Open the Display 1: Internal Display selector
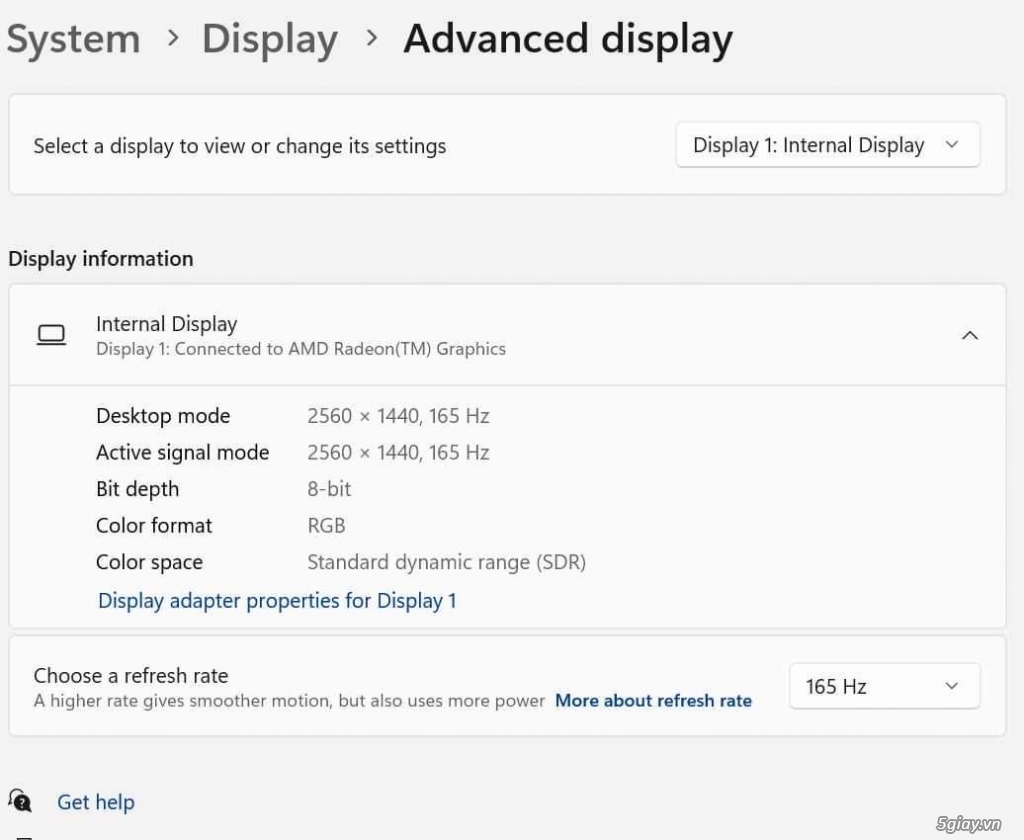 [827, 145]
